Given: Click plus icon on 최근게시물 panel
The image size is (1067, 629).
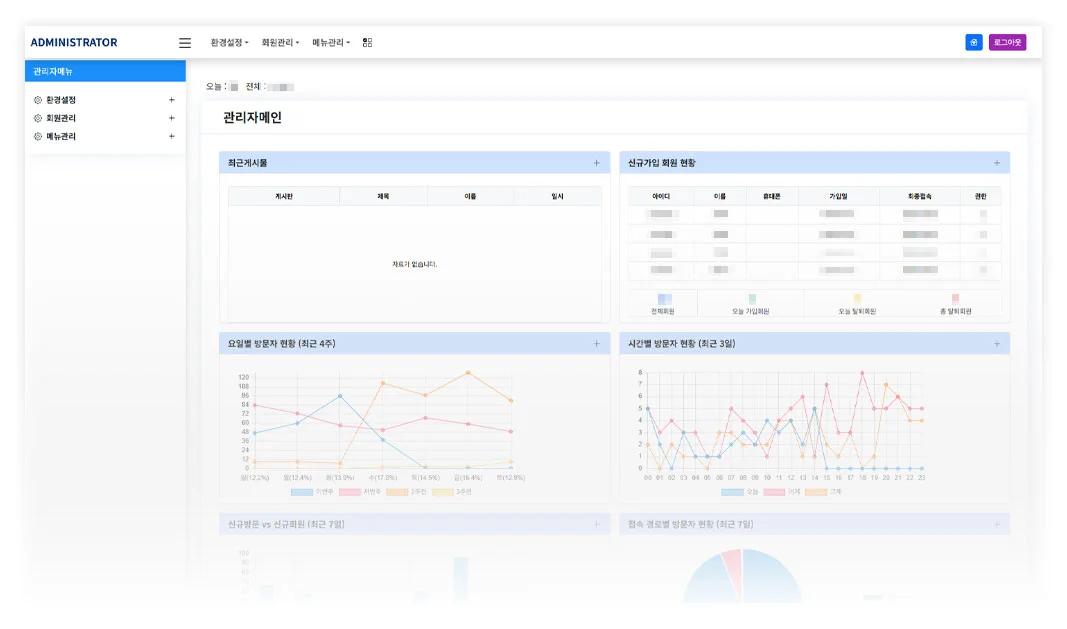Looking at the screenshot, I should click(597, 163).
